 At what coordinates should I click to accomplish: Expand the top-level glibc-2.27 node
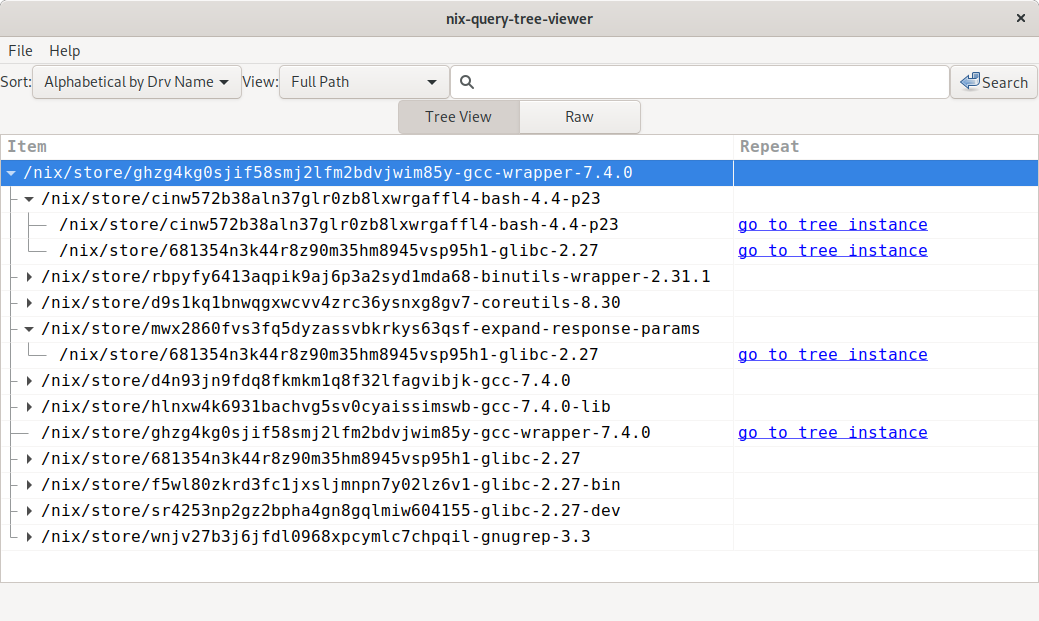(x=29, y=459)
